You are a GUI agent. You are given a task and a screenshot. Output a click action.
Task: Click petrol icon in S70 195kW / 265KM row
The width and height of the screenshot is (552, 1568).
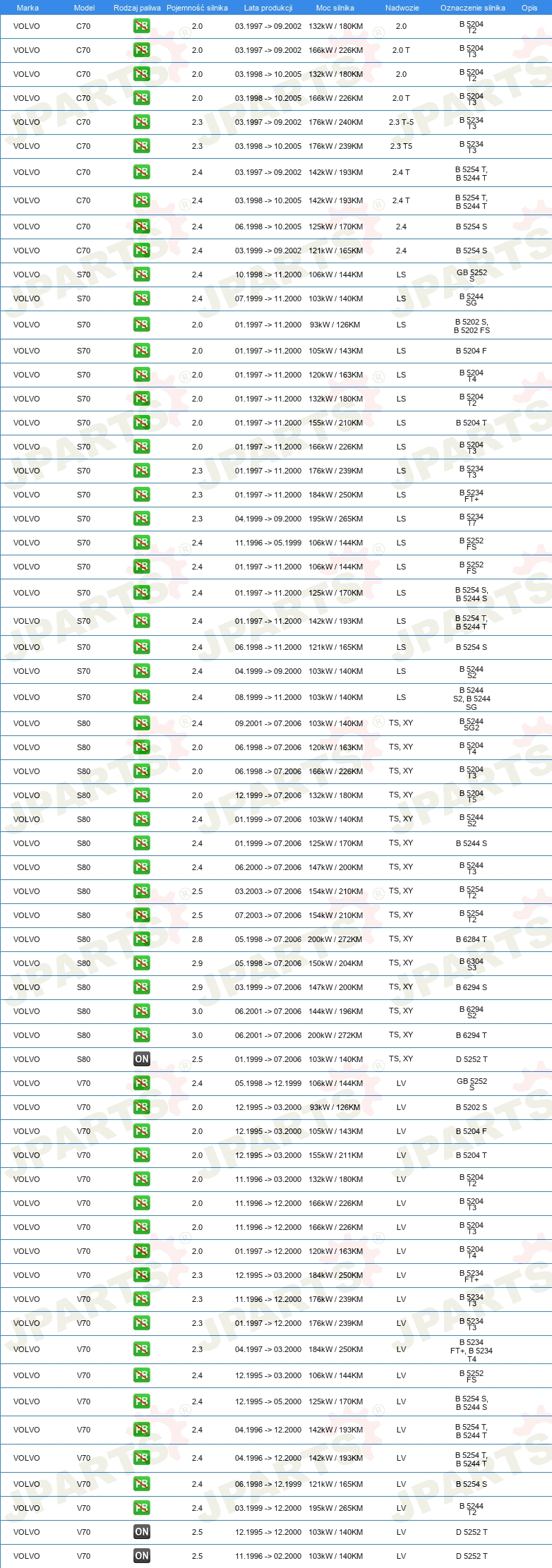pyautogui.click(x=141, y=519)
